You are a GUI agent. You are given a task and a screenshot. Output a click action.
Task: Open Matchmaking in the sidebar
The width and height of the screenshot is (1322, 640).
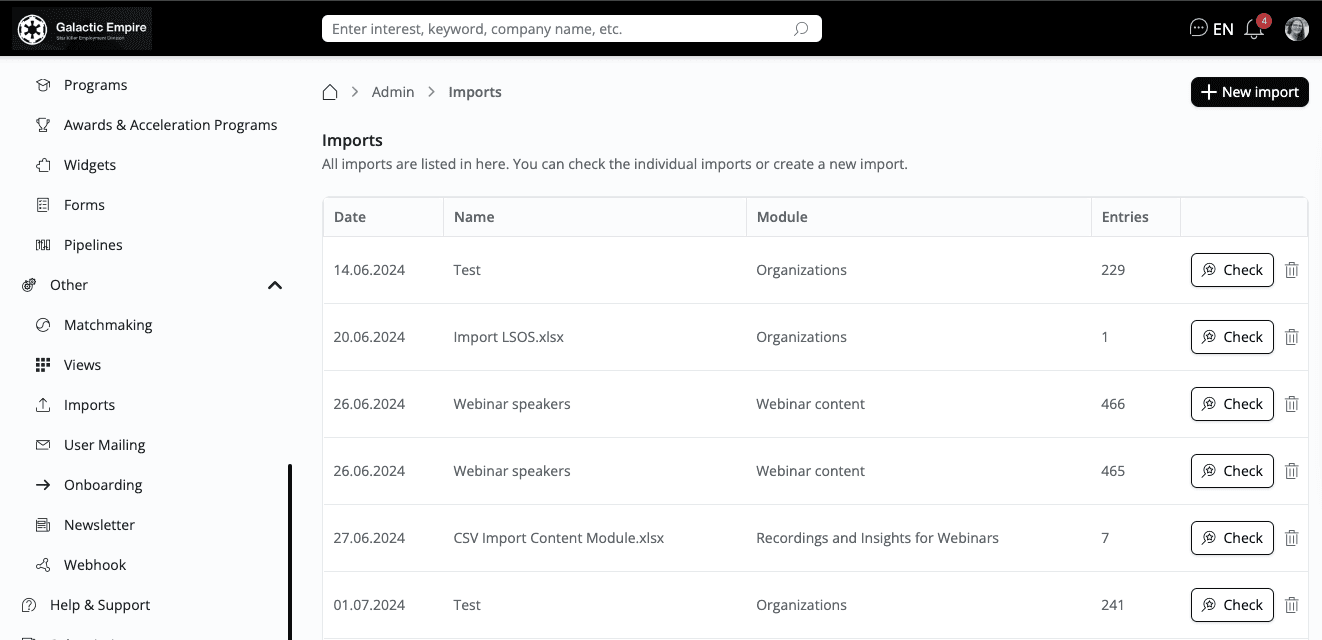click(108, 325)
